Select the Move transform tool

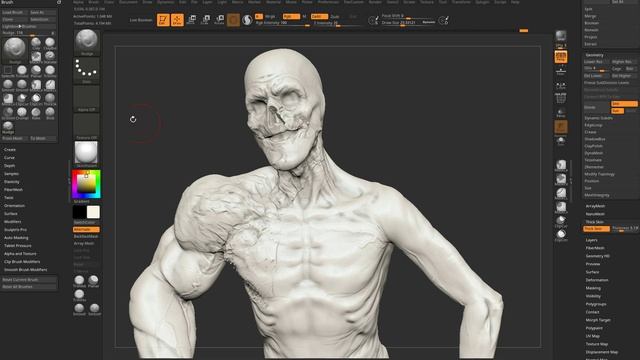pyautogui.click(x=191, y=20)
